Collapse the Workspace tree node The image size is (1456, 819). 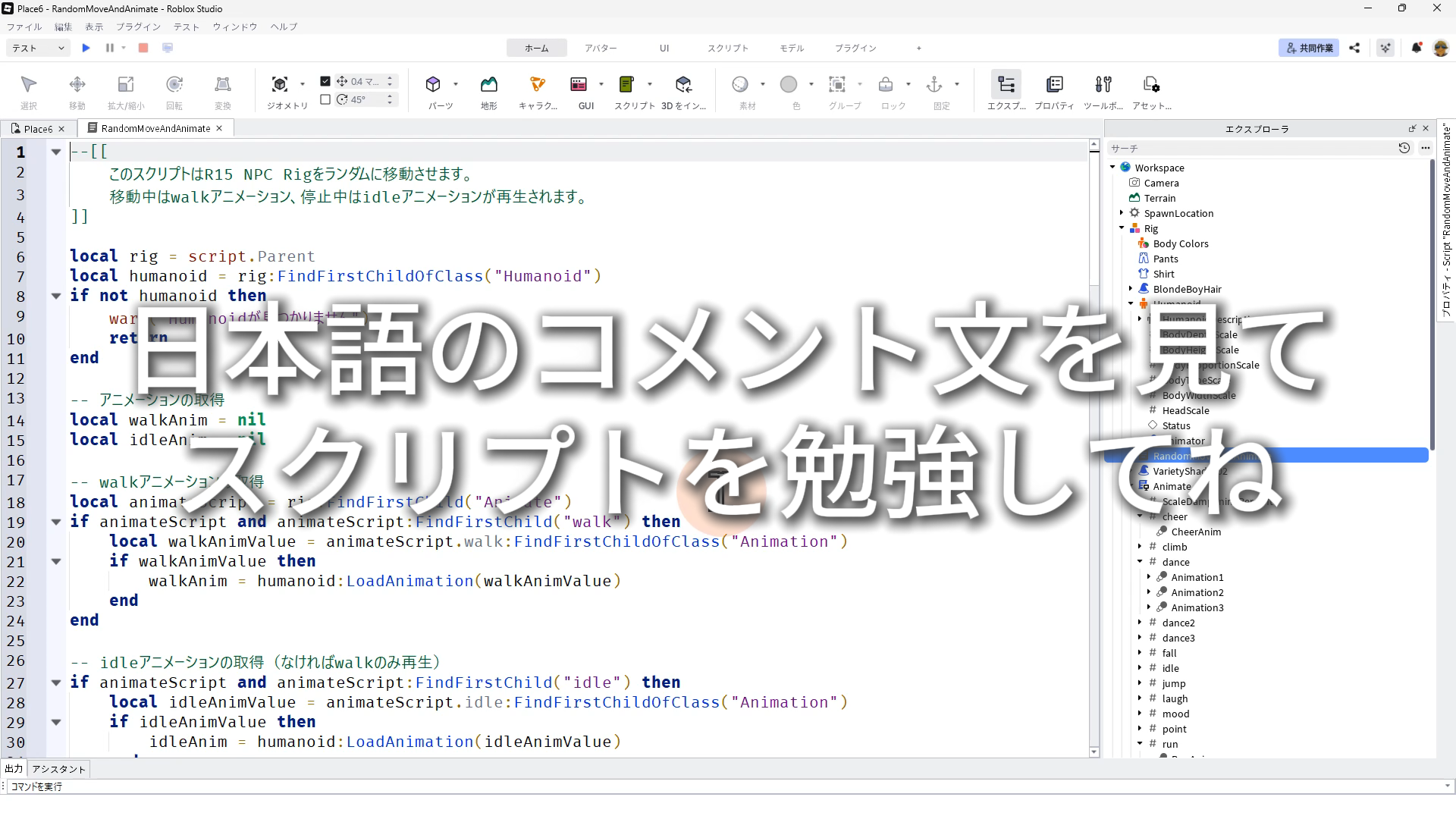pyautogui.click(x=1112, y=168)
